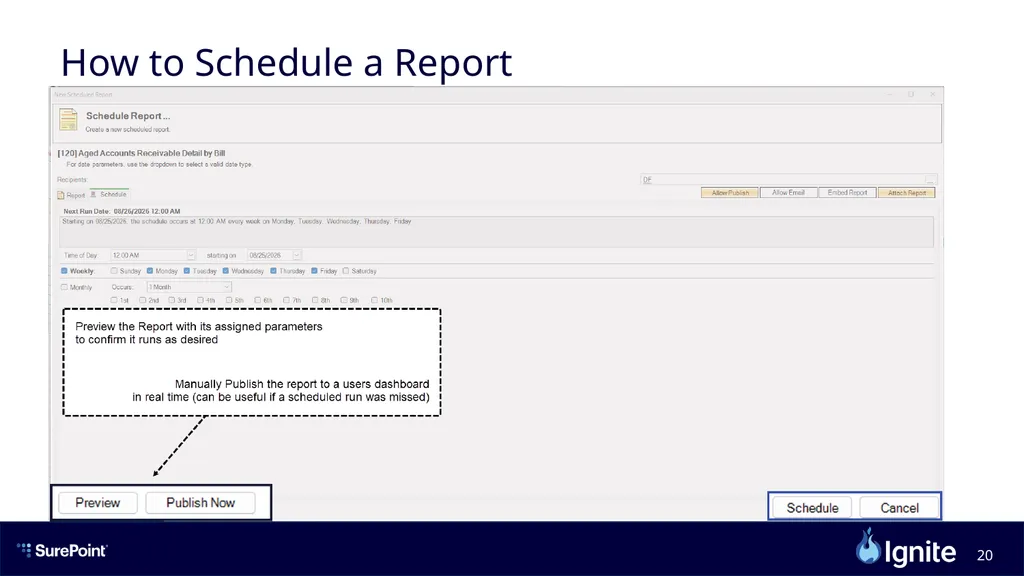Click the schedule description text box
This screenshot has height=576, width=1024.
point(496,232)
